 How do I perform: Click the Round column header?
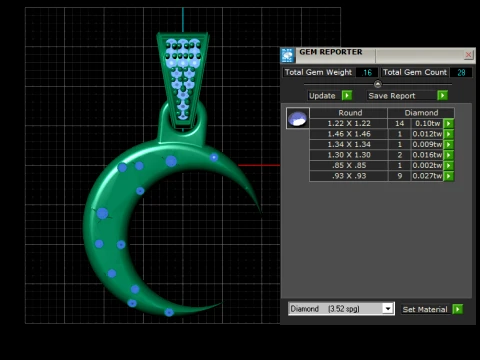[350, 113]
